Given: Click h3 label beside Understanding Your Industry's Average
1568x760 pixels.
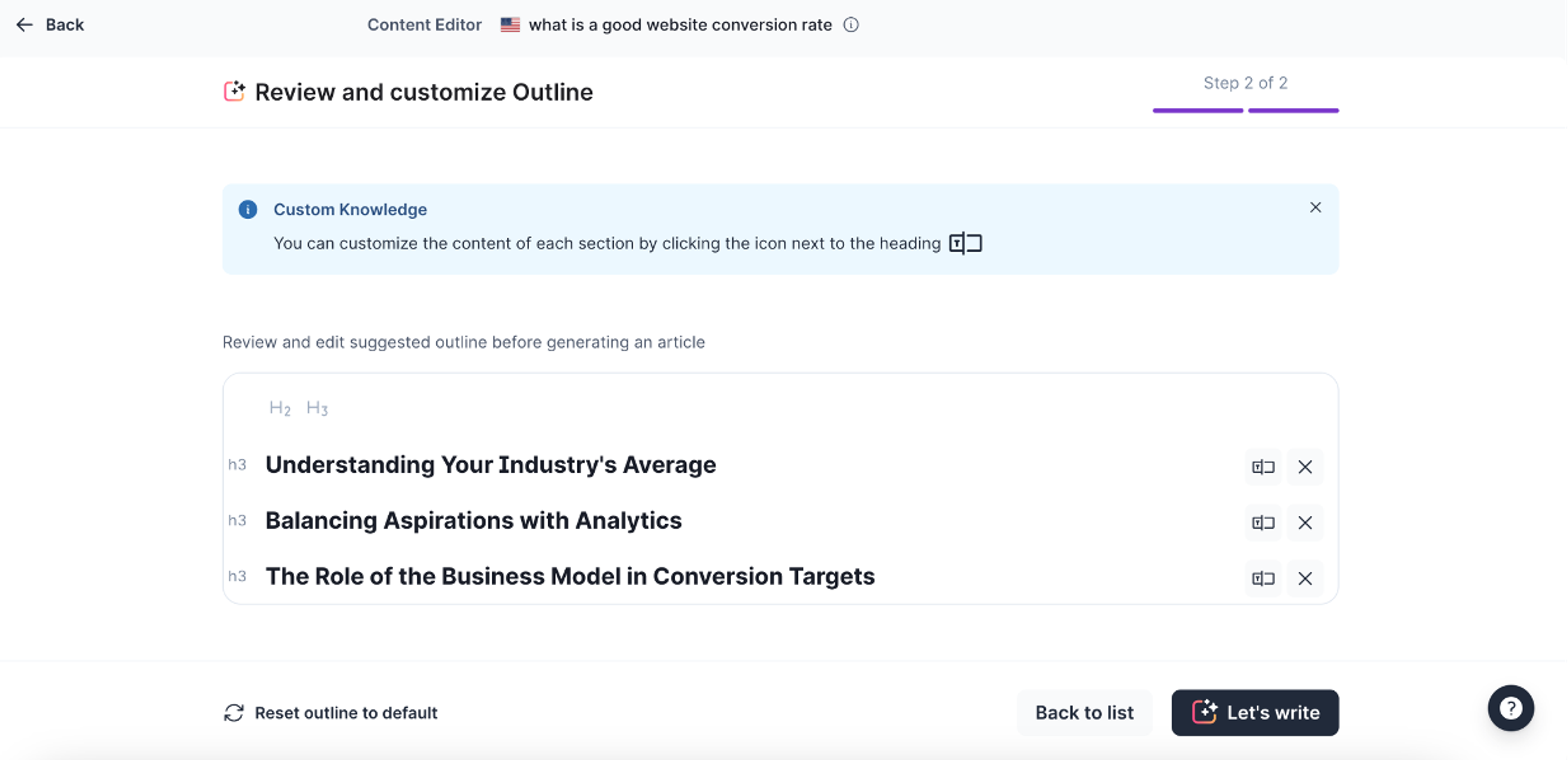Looking at the screenshot, I should coord(237,465).
